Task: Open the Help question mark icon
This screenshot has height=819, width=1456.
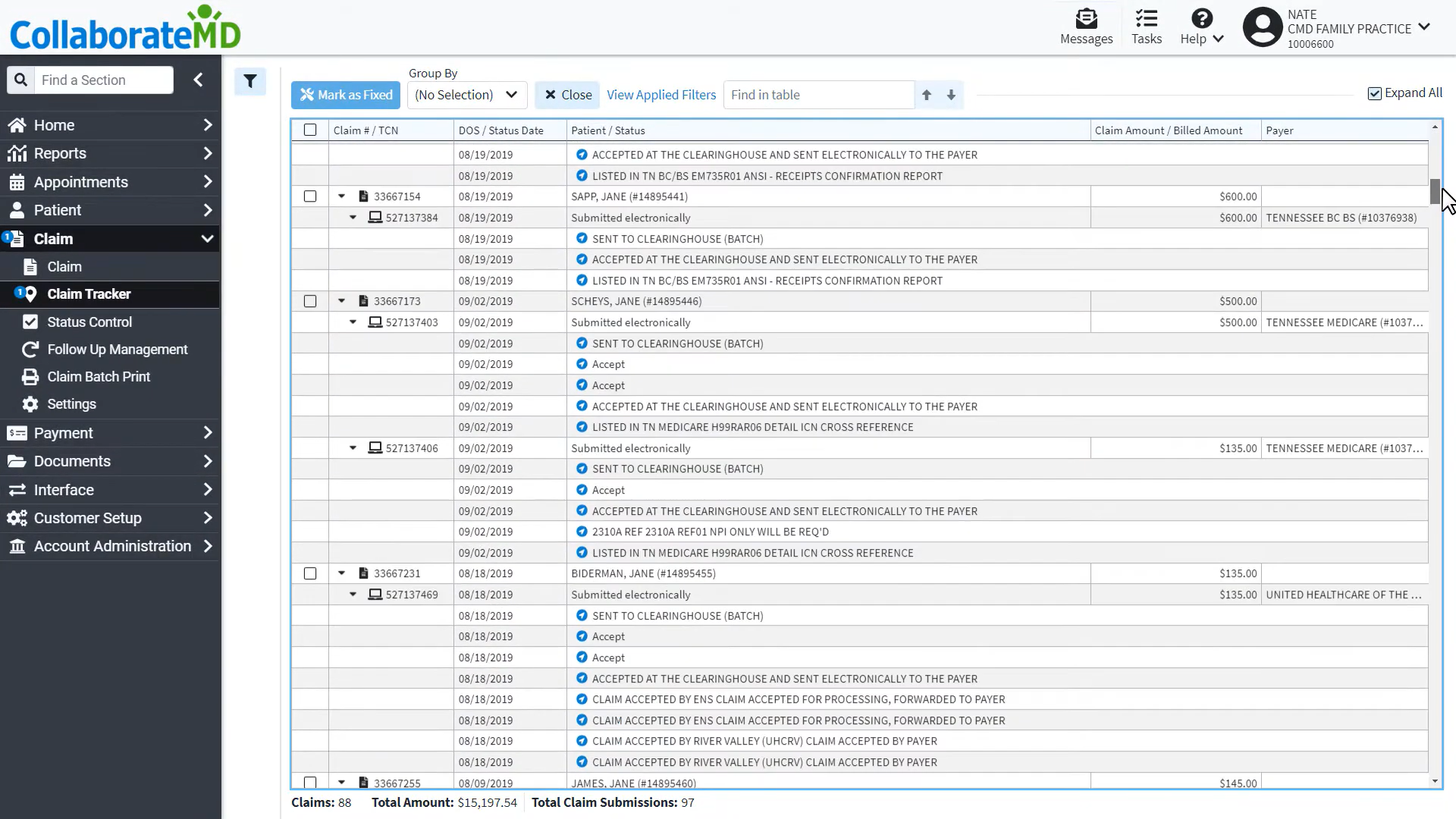Action: pyautogui.click(x=1201, y=18)
